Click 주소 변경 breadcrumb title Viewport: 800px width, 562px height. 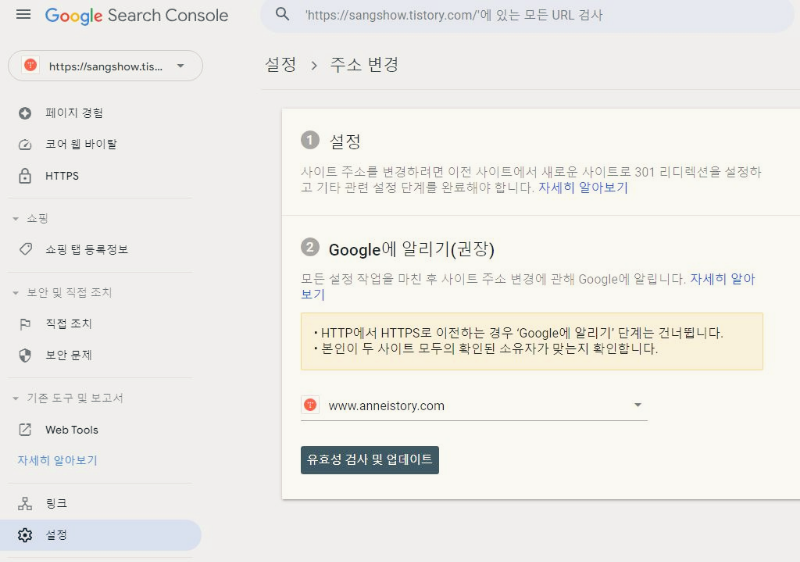pos(364,65)
